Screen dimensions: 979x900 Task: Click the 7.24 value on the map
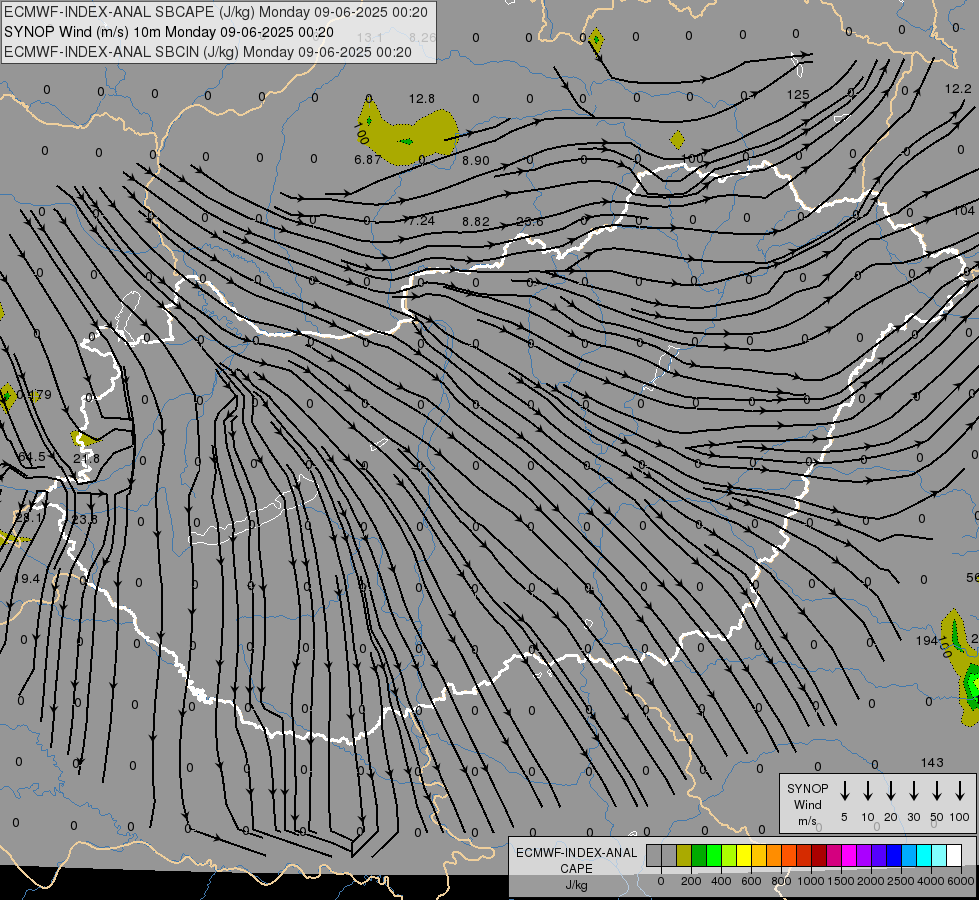(421, 220)
